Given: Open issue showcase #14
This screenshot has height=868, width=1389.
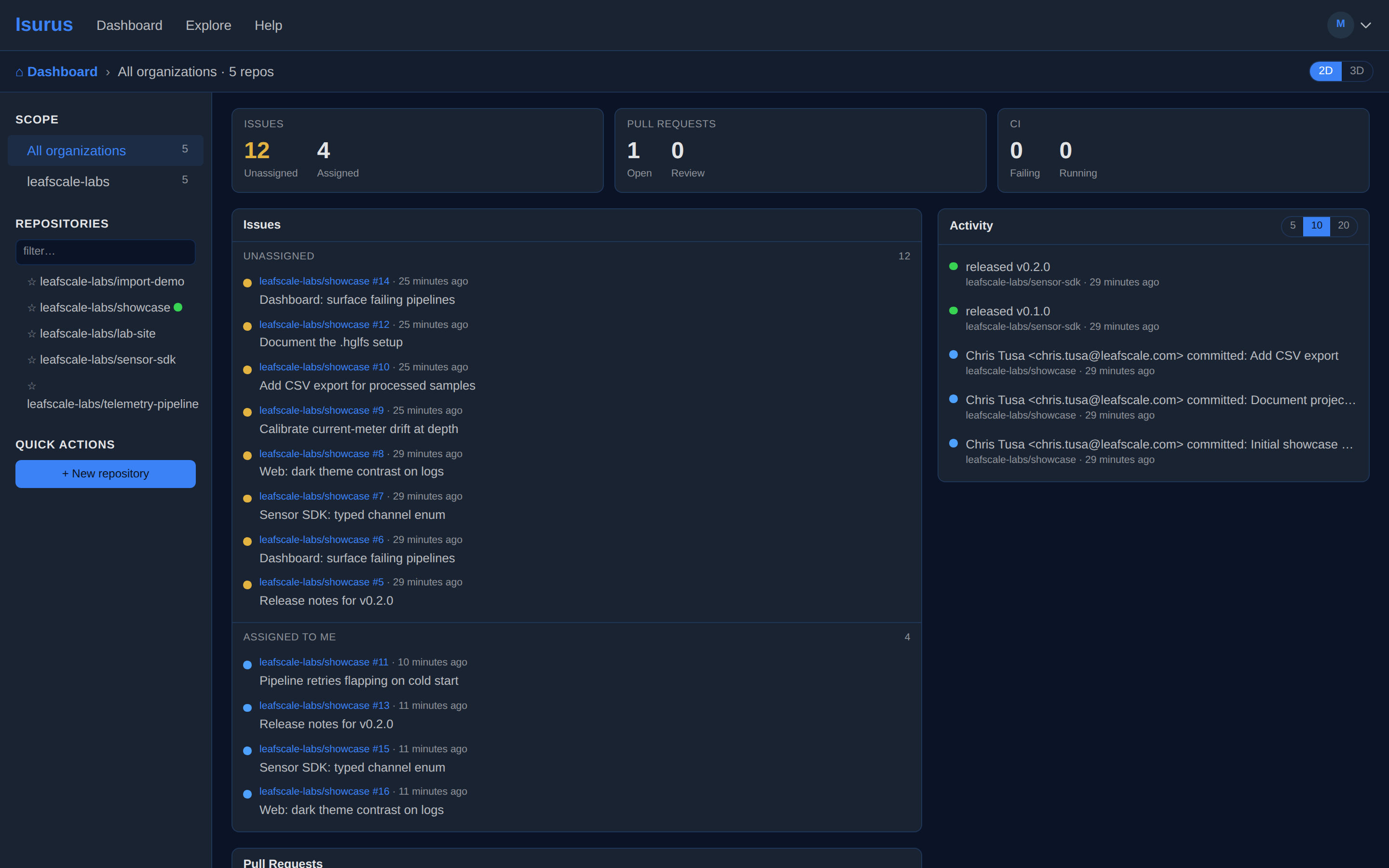Looking at the screenshot, I should [324, 281].
